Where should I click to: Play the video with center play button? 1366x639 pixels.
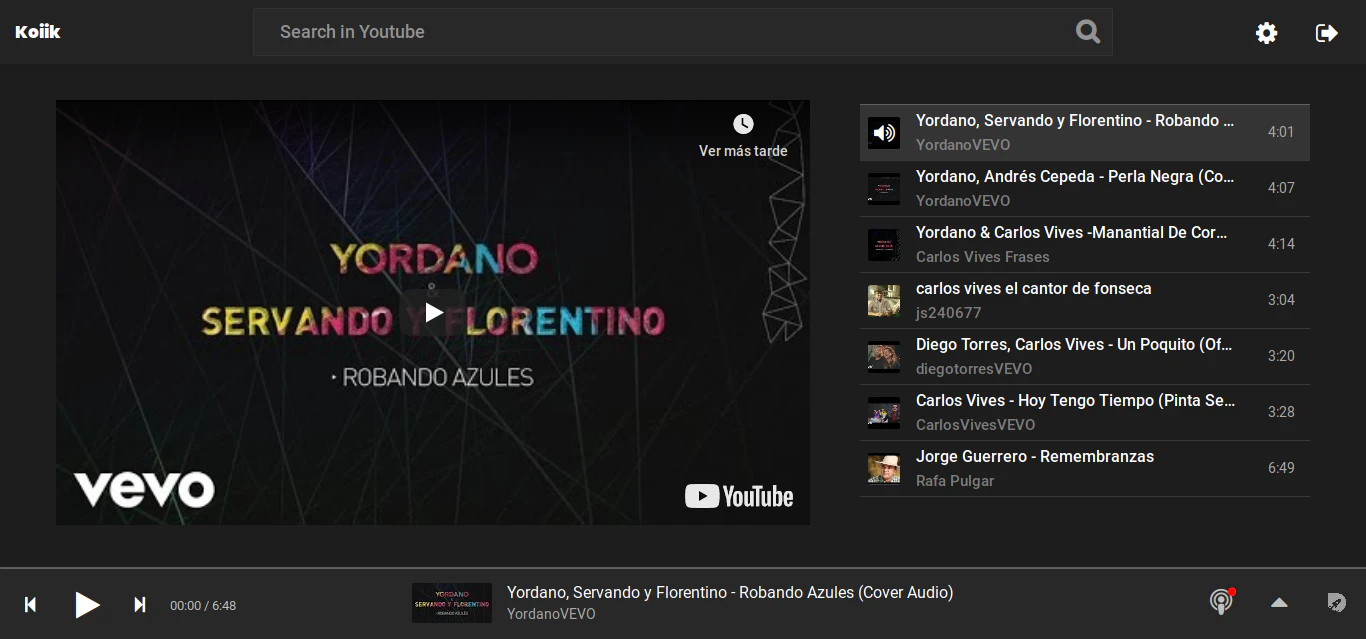pyautogui.click(x=433, y=312)
